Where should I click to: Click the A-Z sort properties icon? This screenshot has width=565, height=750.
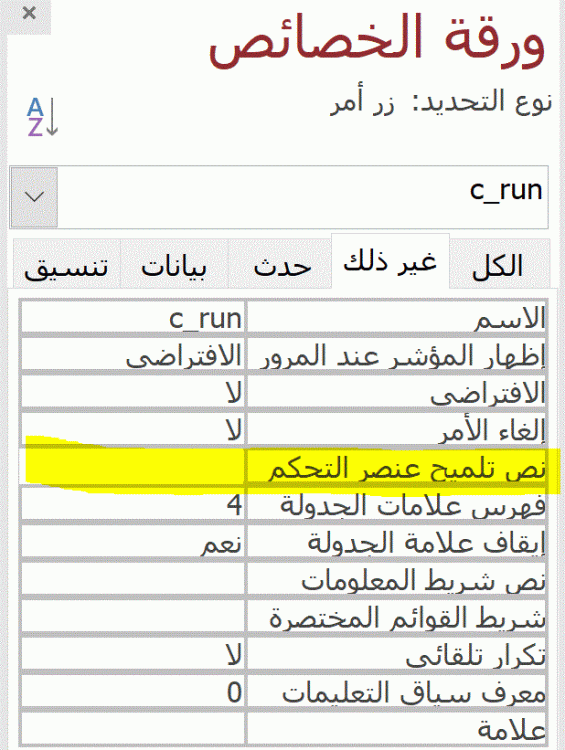click(x=43, y=117)
